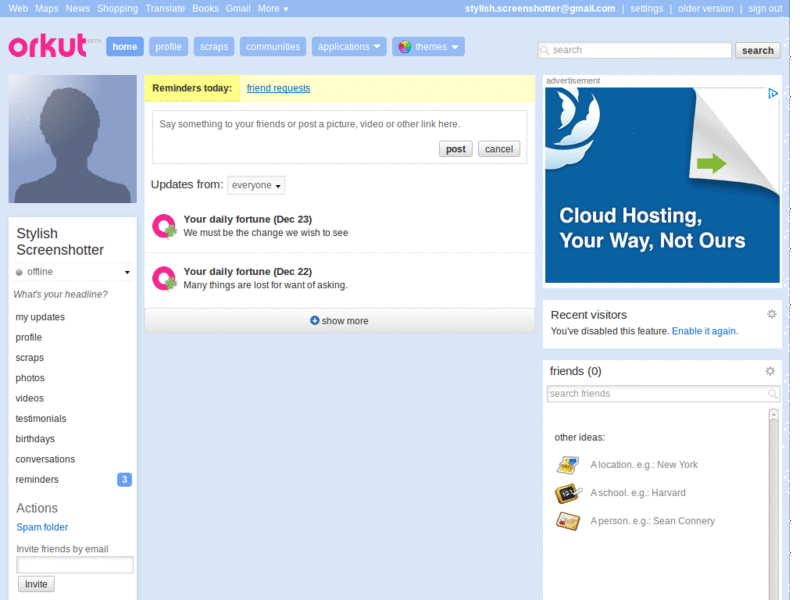Click the show more arrow icon
Screen dimensions: 800x600
(315, 320)
